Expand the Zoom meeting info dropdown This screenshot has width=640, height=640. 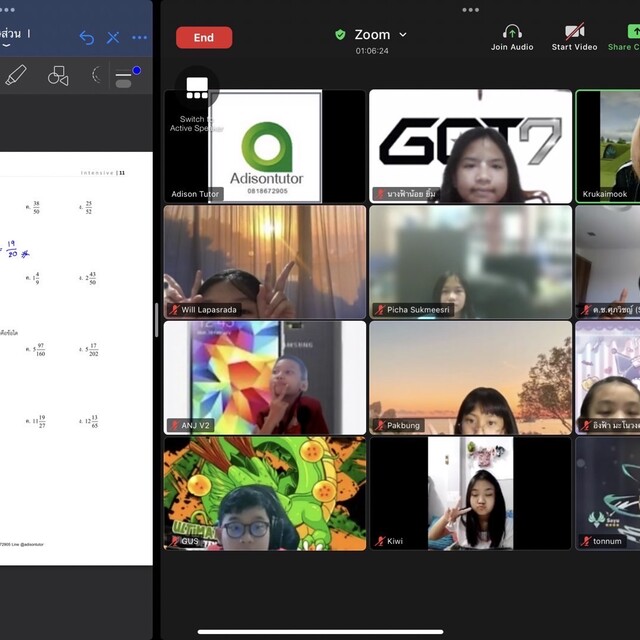[403, 35]
